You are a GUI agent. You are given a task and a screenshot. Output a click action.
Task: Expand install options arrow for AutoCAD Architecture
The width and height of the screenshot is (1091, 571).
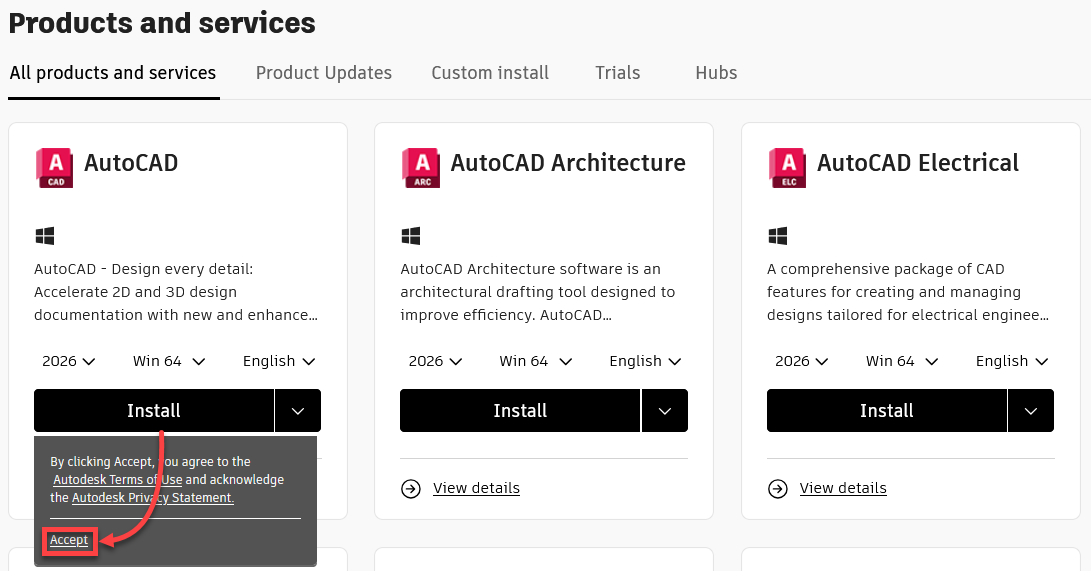[x=664, y=411]
